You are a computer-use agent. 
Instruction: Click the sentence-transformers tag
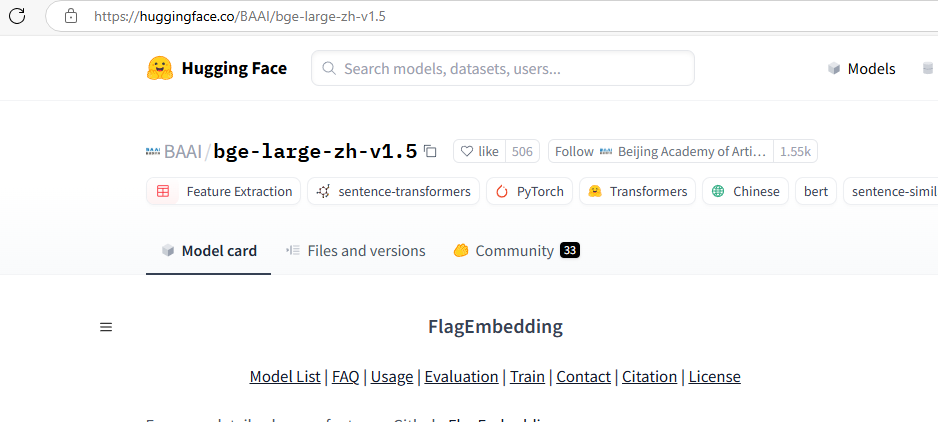pyautogui.click(x=393, y=192)
